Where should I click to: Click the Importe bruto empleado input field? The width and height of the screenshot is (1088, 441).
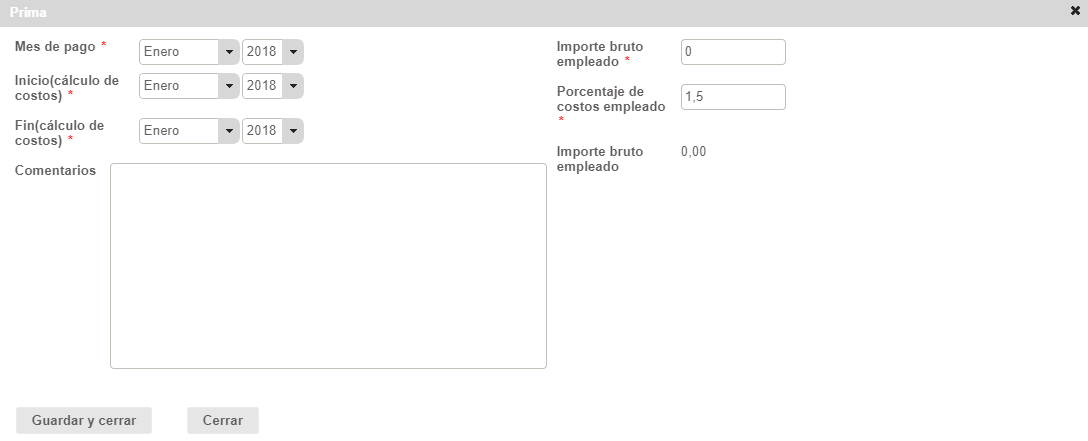[733, 52]
